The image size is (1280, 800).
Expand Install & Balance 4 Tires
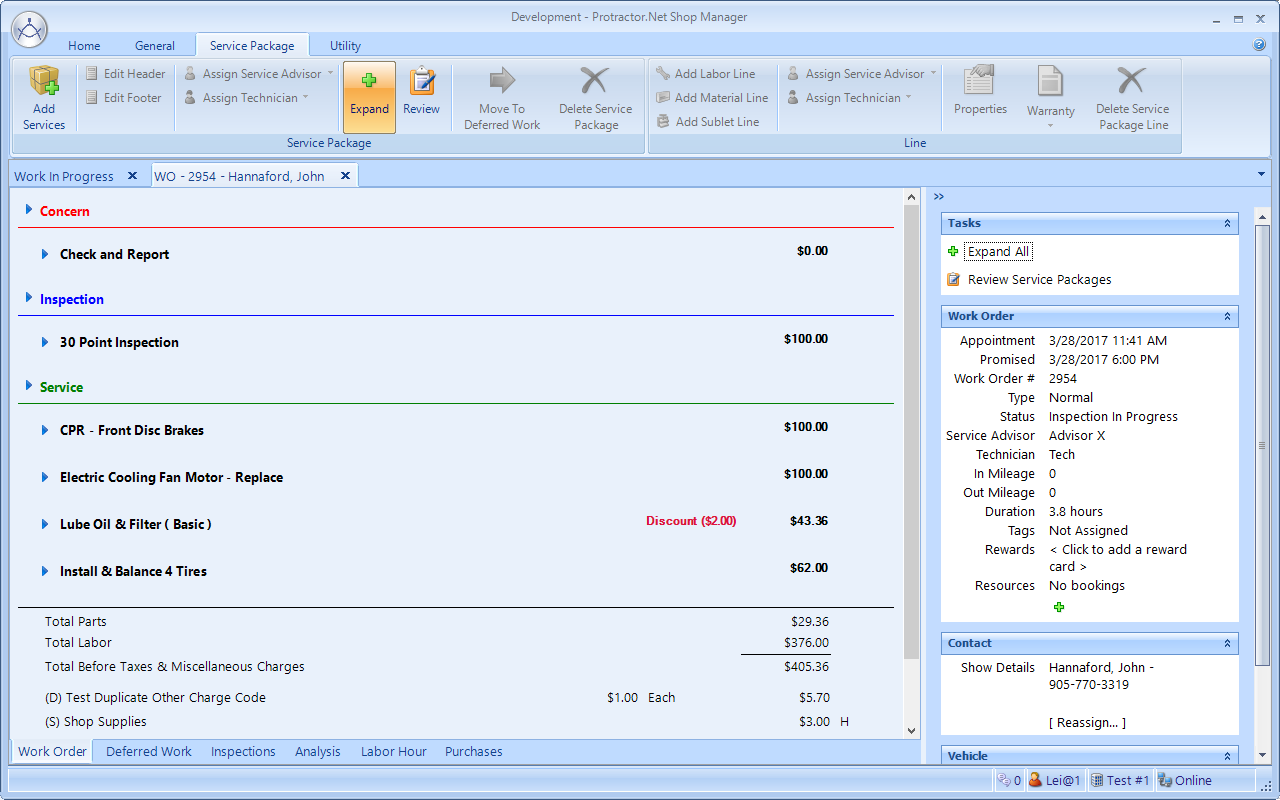(x=45, y=571)
